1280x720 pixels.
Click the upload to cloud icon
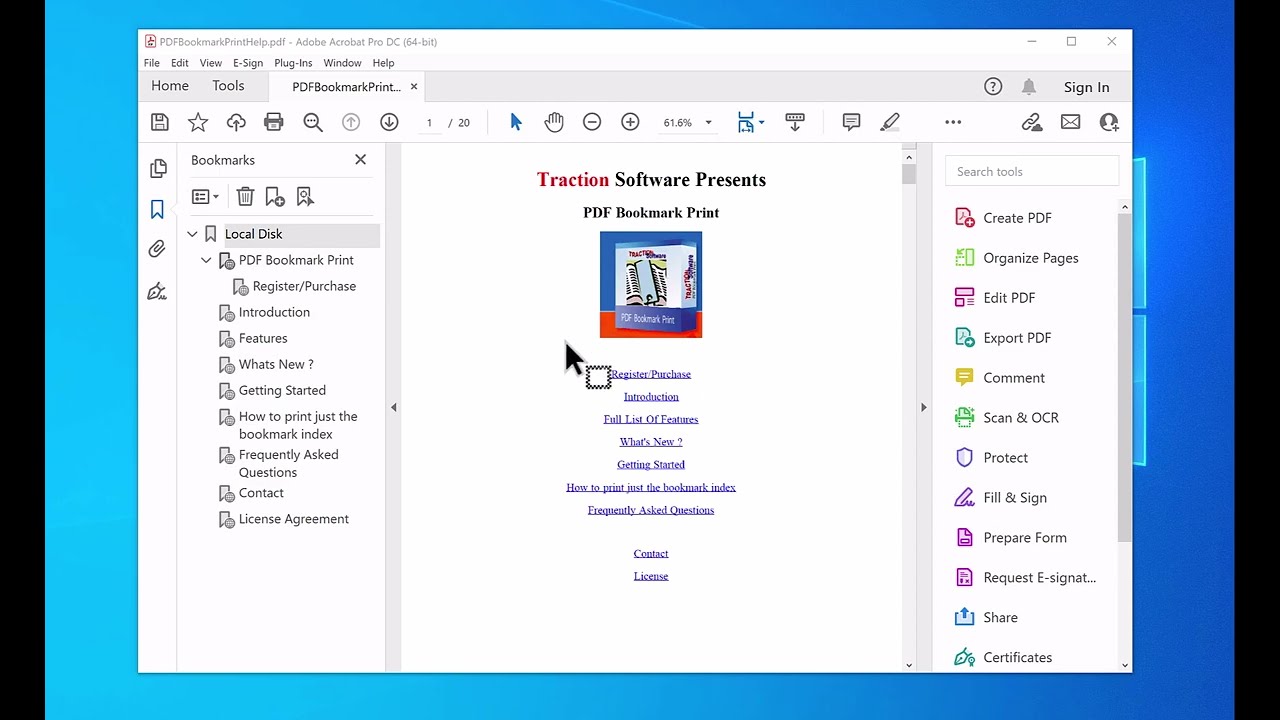tap(236, 122)
